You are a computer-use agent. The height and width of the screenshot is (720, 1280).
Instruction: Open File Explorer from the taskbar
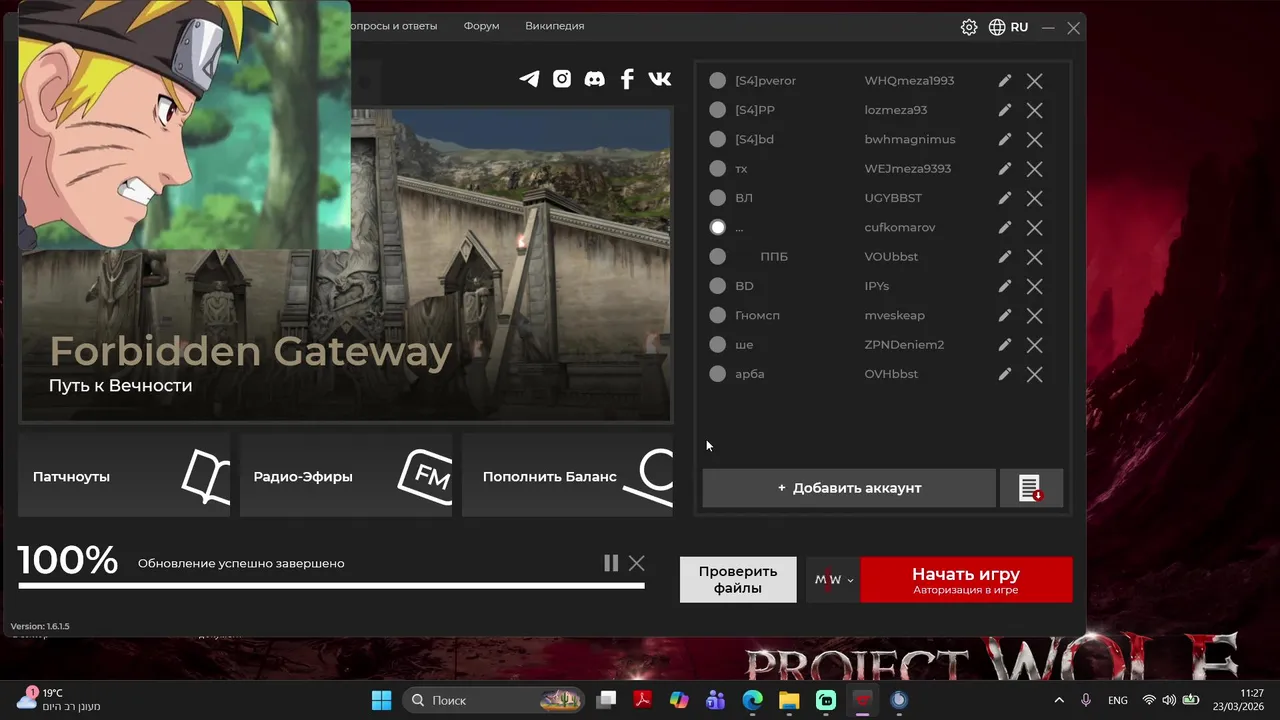pyautogui.click(x=789, y=700)
